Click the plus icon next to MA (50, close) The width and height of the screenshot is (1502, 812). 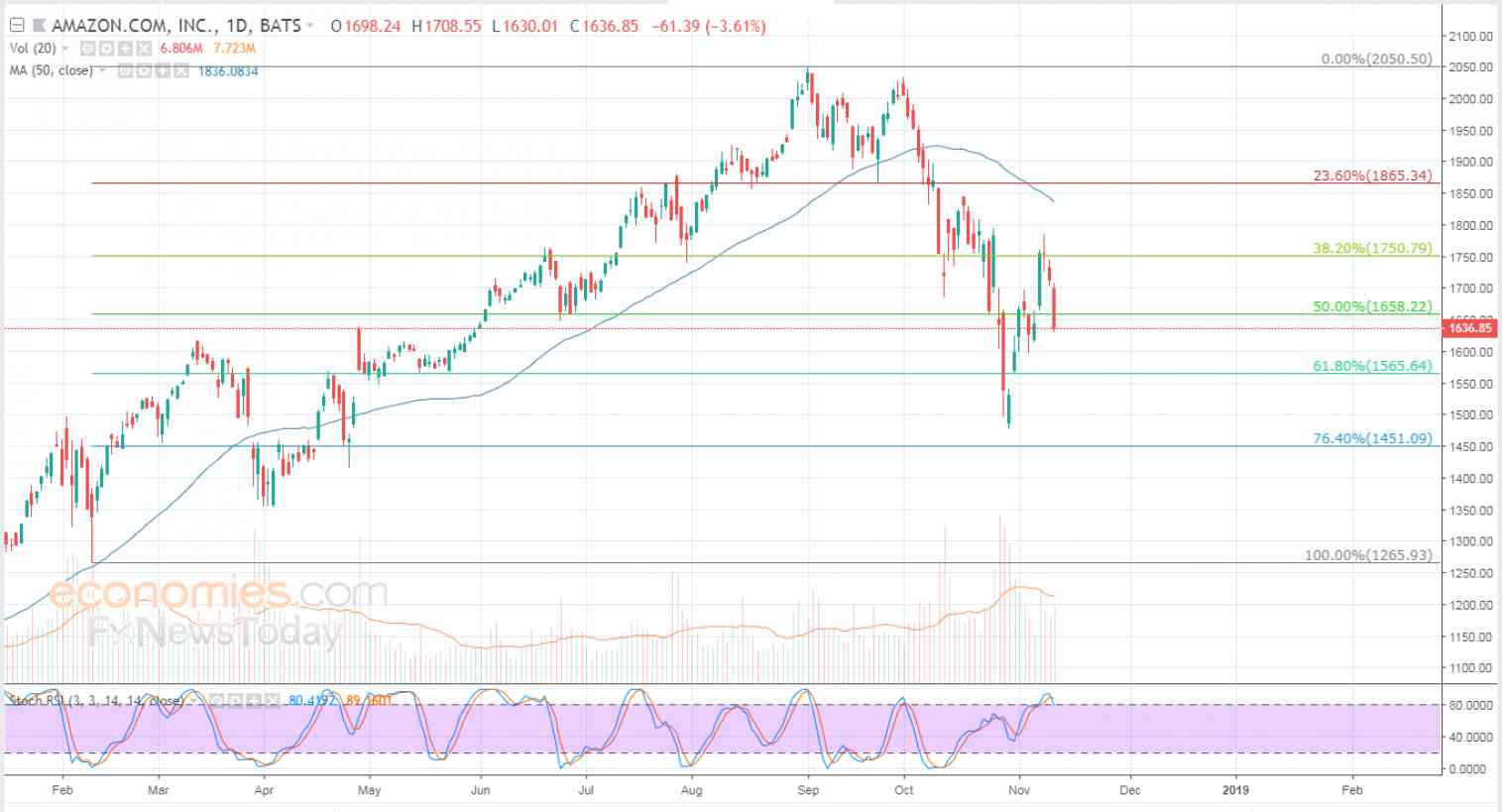point(163,70)
